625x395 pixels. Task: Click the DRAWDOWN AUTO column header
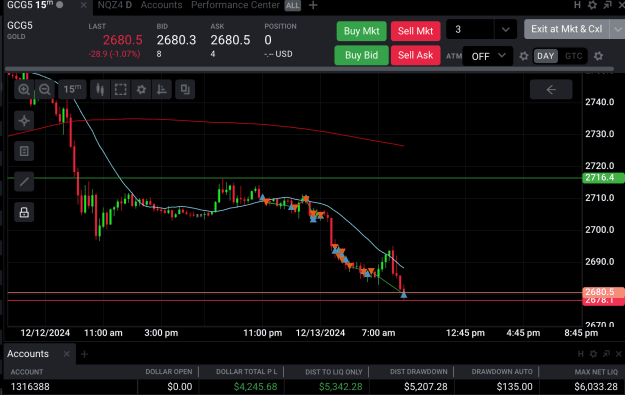(502, 372)
